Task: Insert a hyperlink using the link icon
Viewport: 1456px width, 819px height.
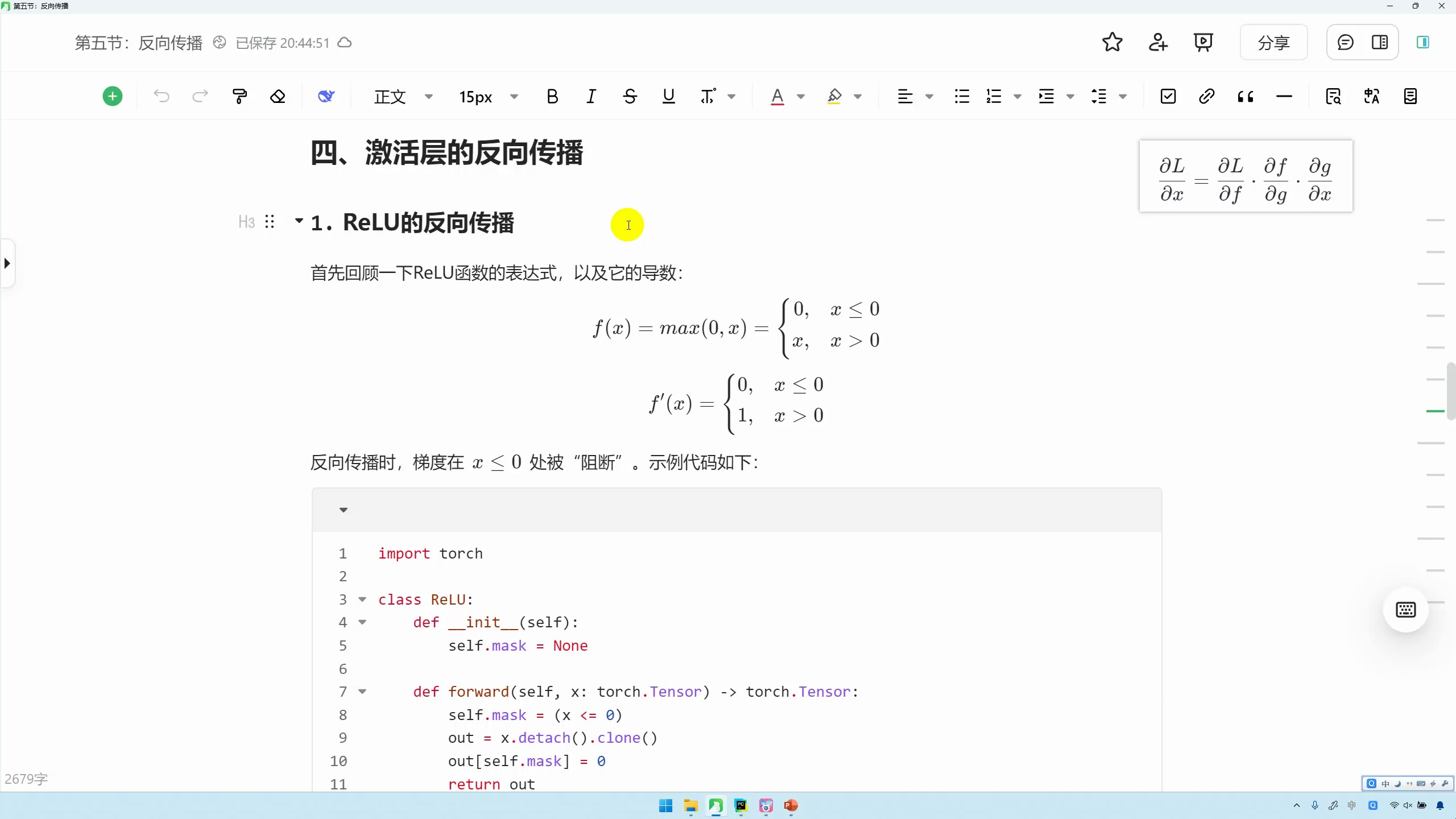Action: point(1206,96)
